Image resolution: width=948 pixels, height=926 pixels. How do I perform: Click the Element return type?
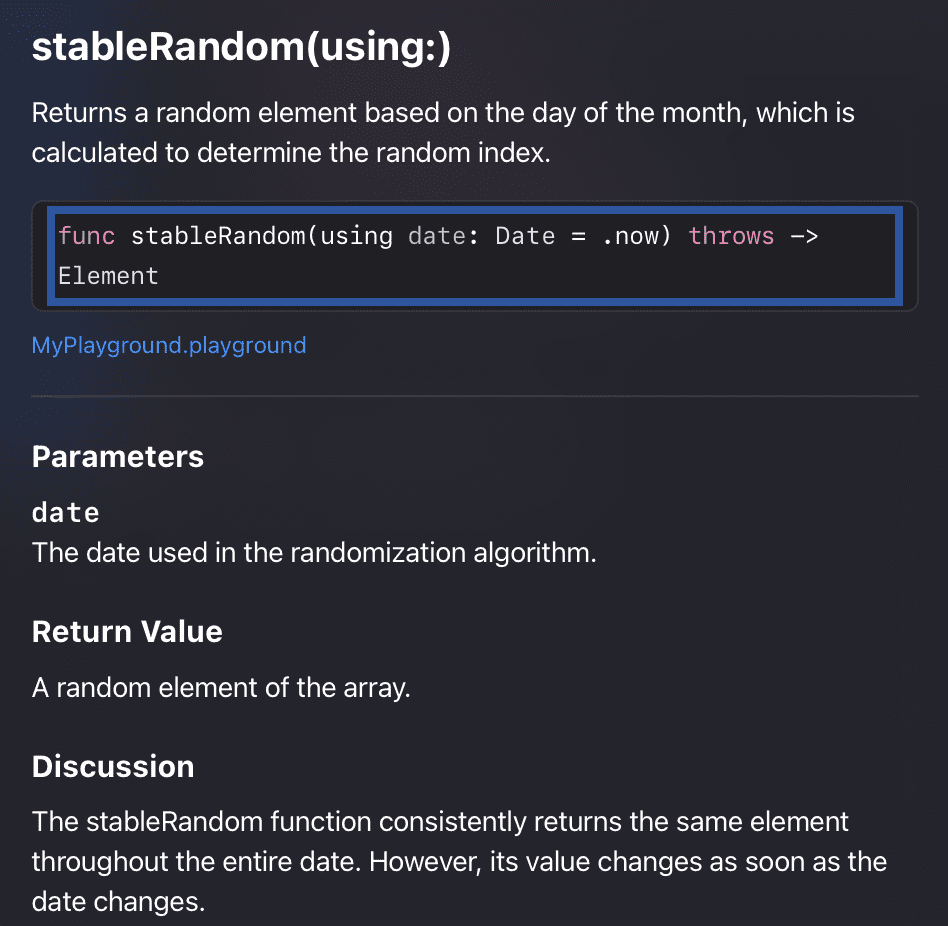[108, 276]
